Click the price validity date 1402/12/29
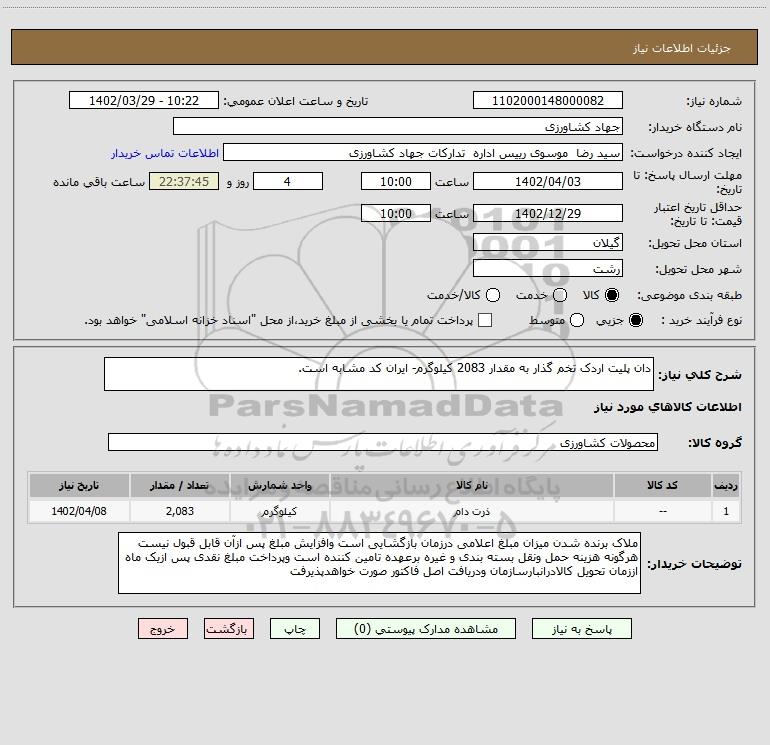 click(548, 214)
